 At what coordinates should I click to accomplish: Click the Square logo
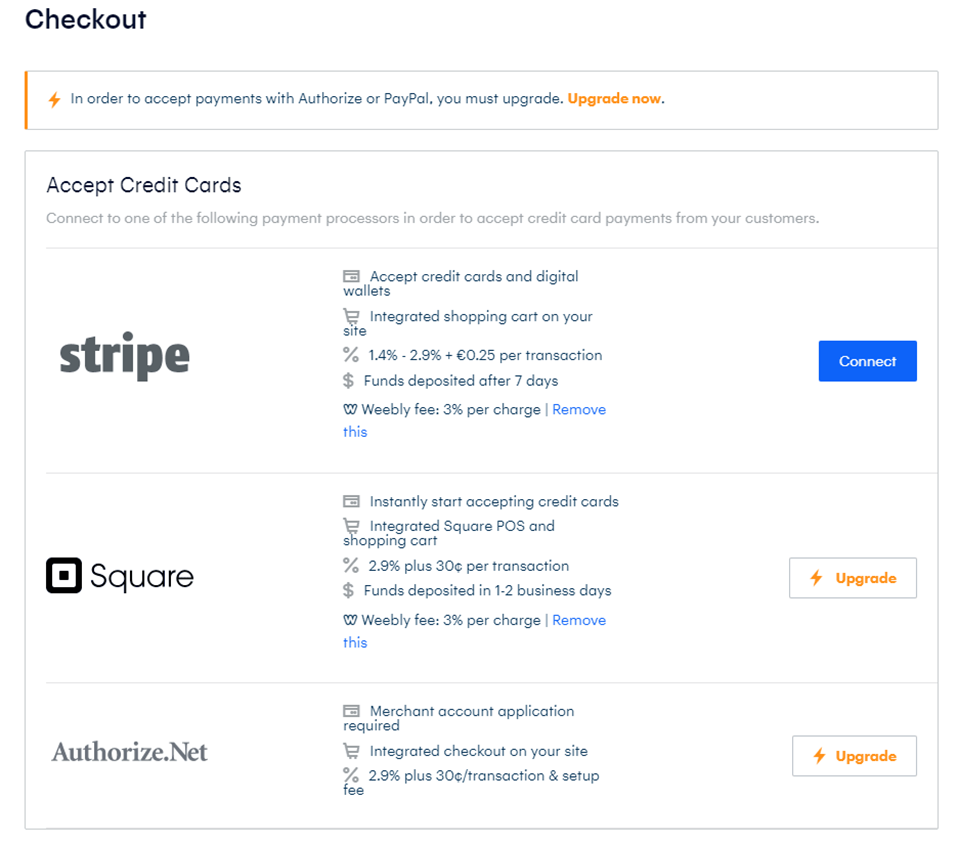click(x=120, y=576)
